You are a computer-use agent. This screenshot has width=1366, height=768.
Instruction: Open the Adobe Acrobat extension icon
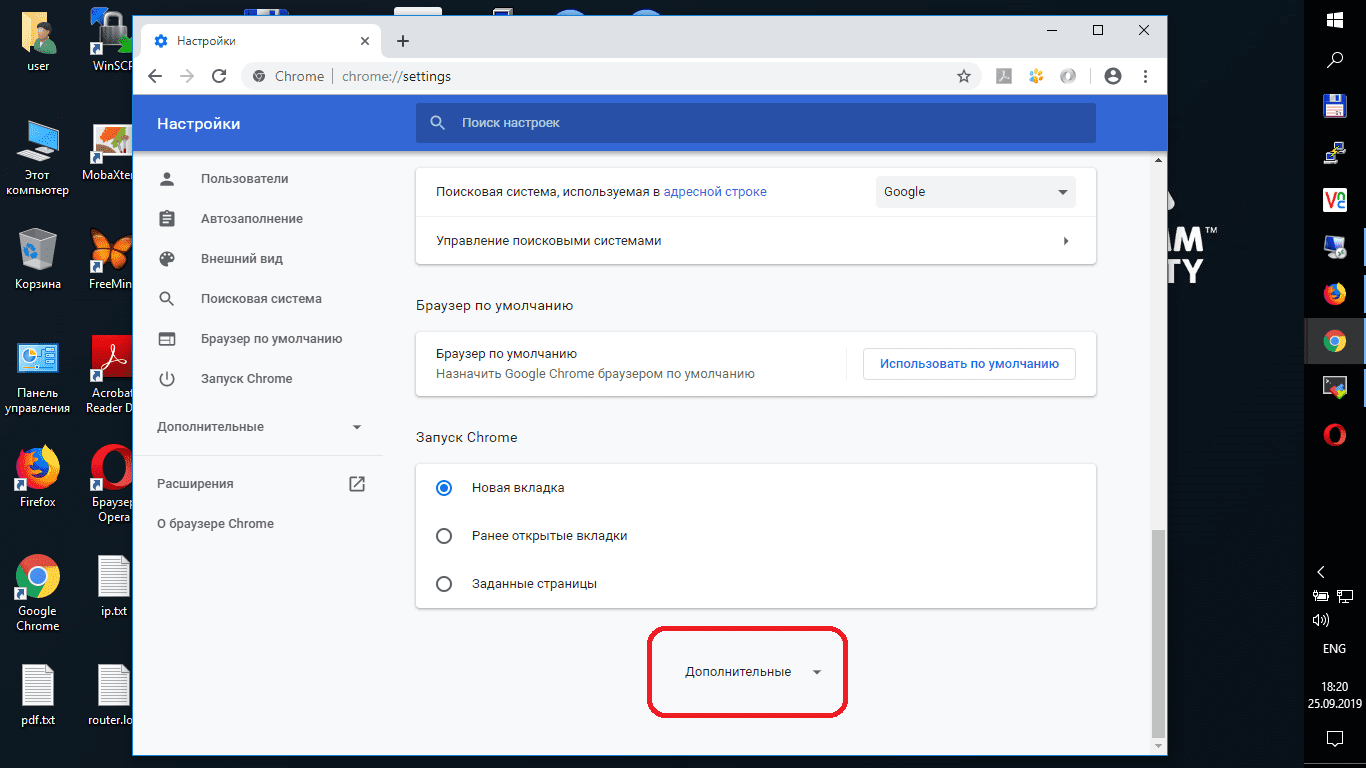click(x=1003, y=76)
